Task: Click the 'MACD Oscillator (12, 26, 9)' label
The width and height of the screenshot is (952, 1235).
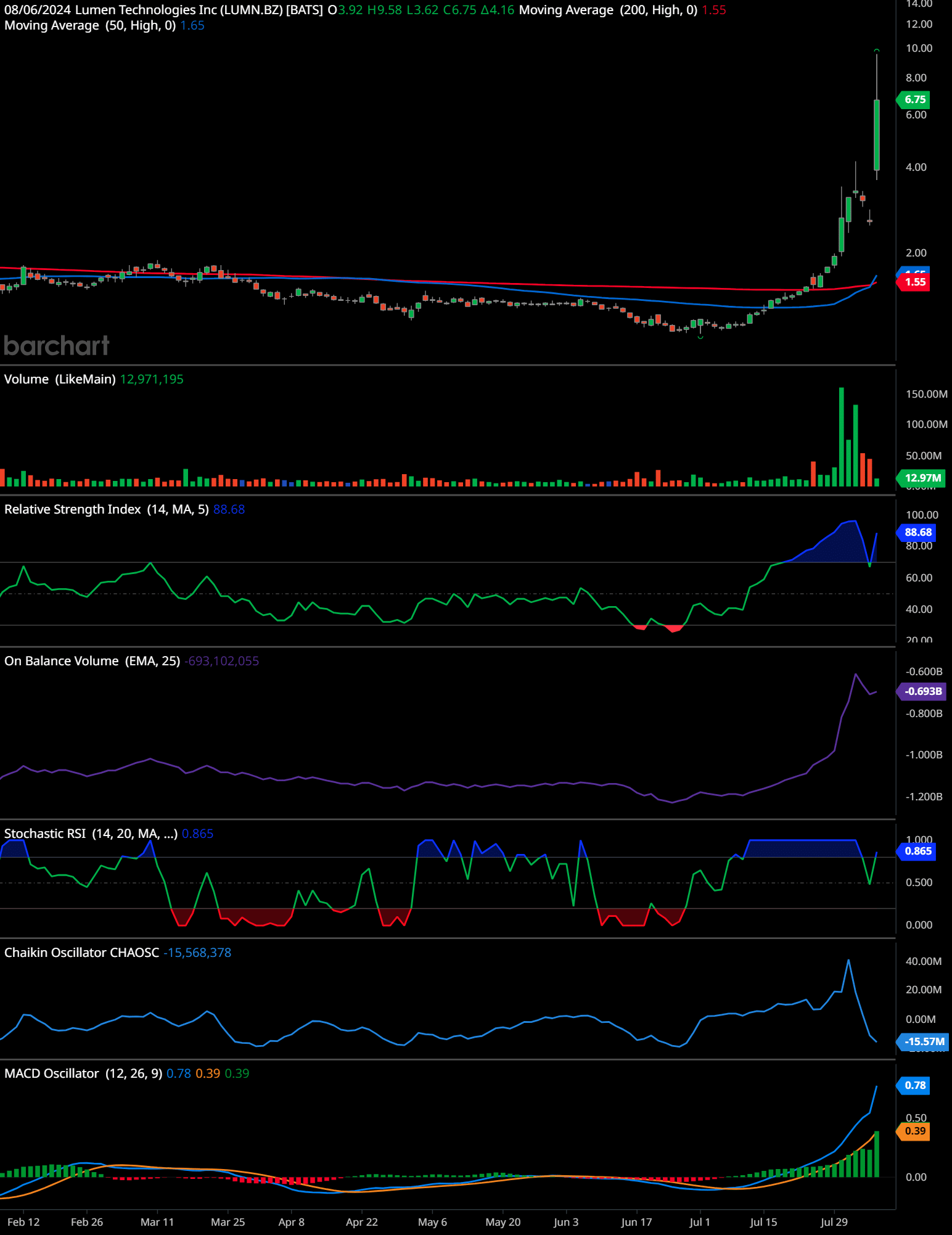Action: (83, 1073)
